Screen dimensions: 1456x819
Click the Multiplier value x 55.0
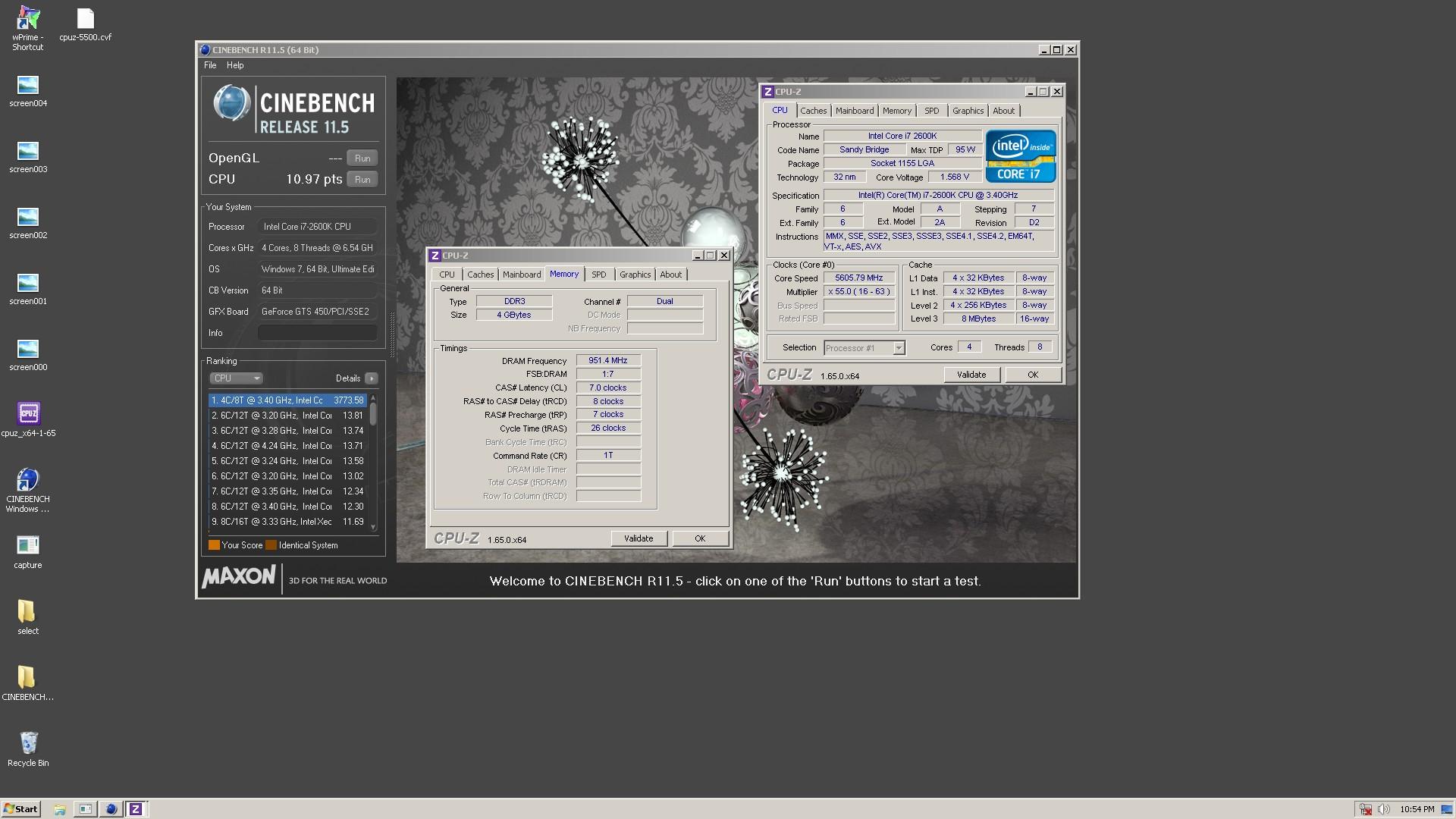tap(859, 292)
